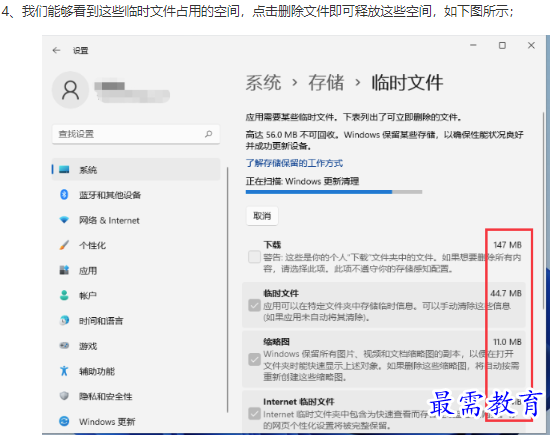Check the 下载 checkbox
This screenshot has width=551, height=435.
coord(254,257)
